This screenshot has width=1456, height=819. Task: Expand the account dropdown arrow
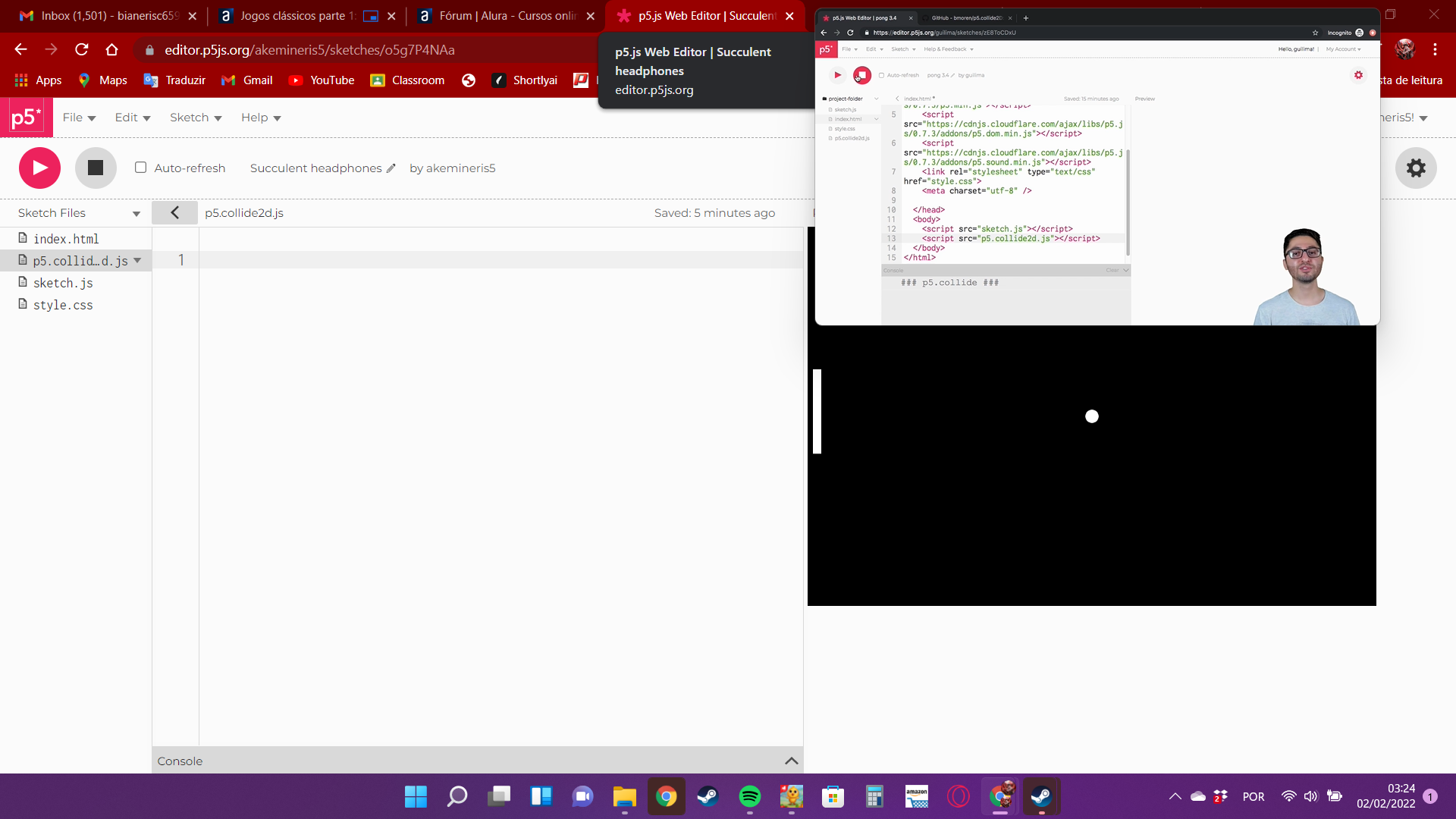click(1423, 118)
